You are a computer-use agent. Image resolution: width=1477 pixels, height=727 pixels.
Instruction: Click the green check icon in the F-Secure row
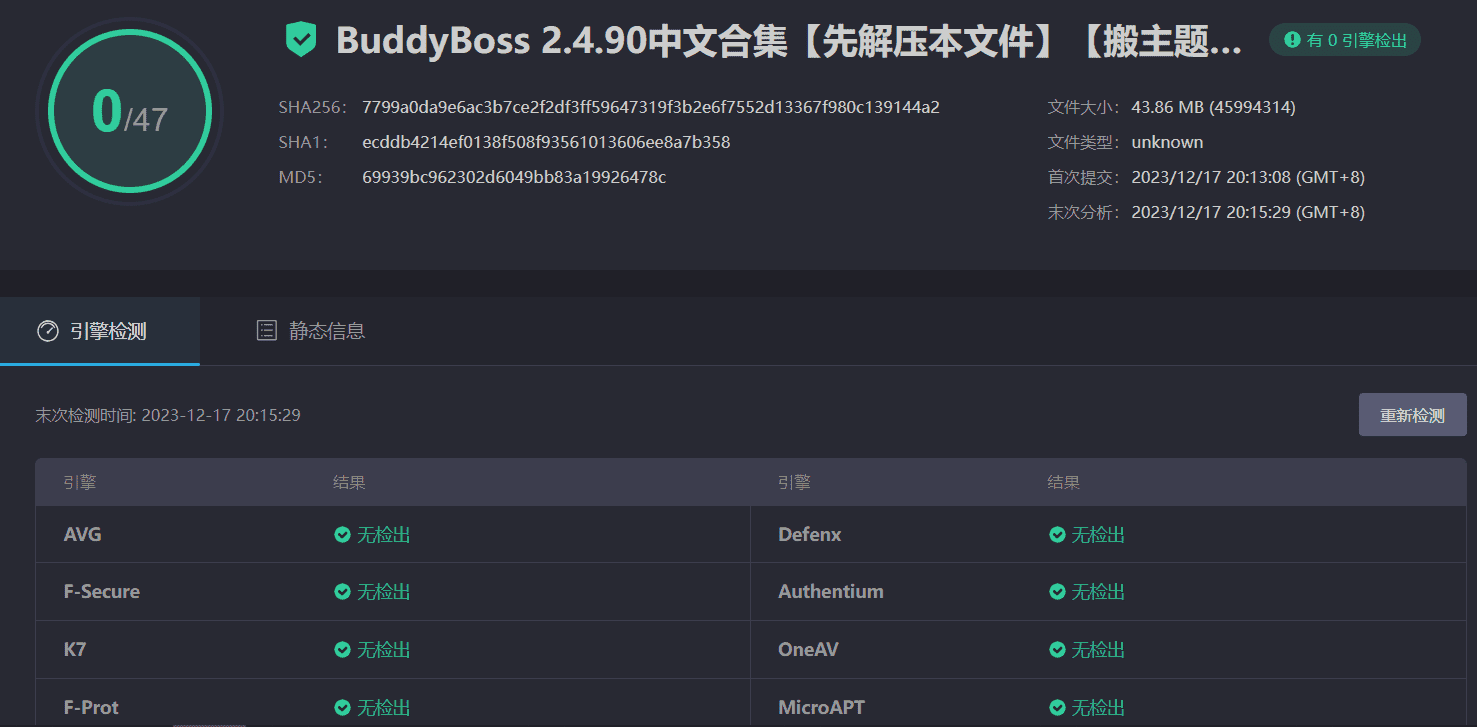342,592
